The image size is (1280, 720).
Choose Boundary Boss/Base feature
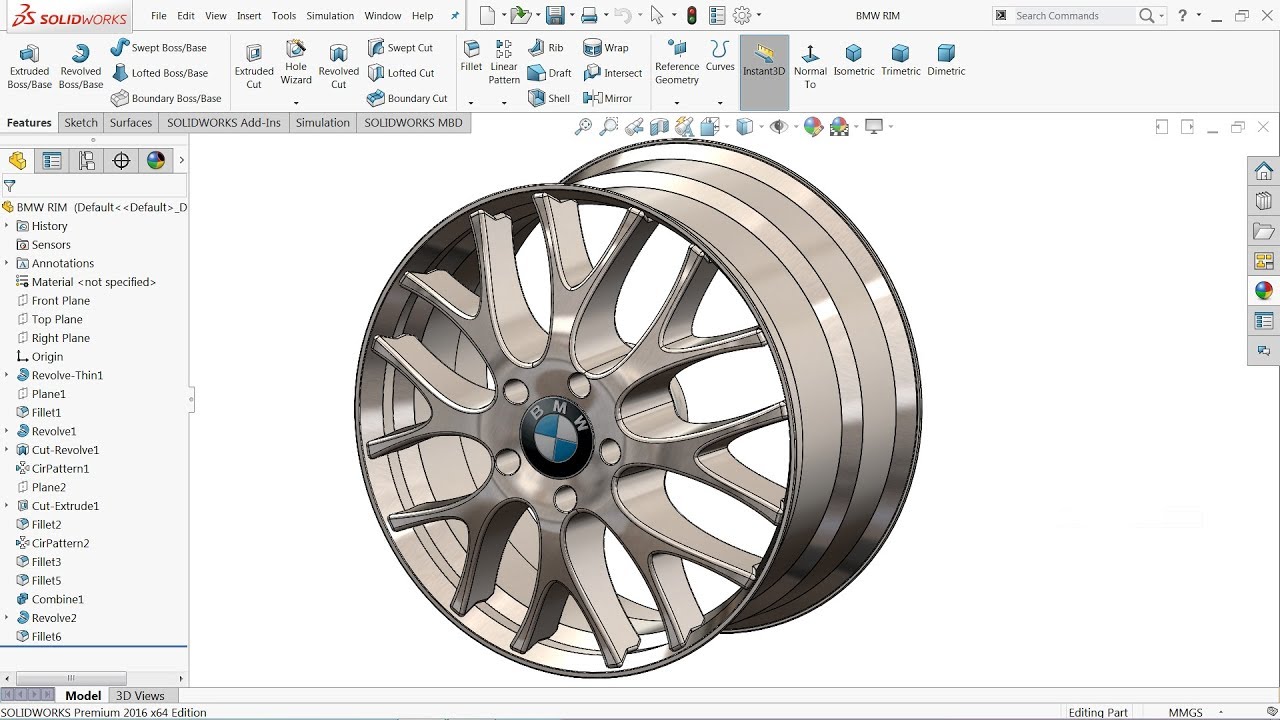pos(166,98)
